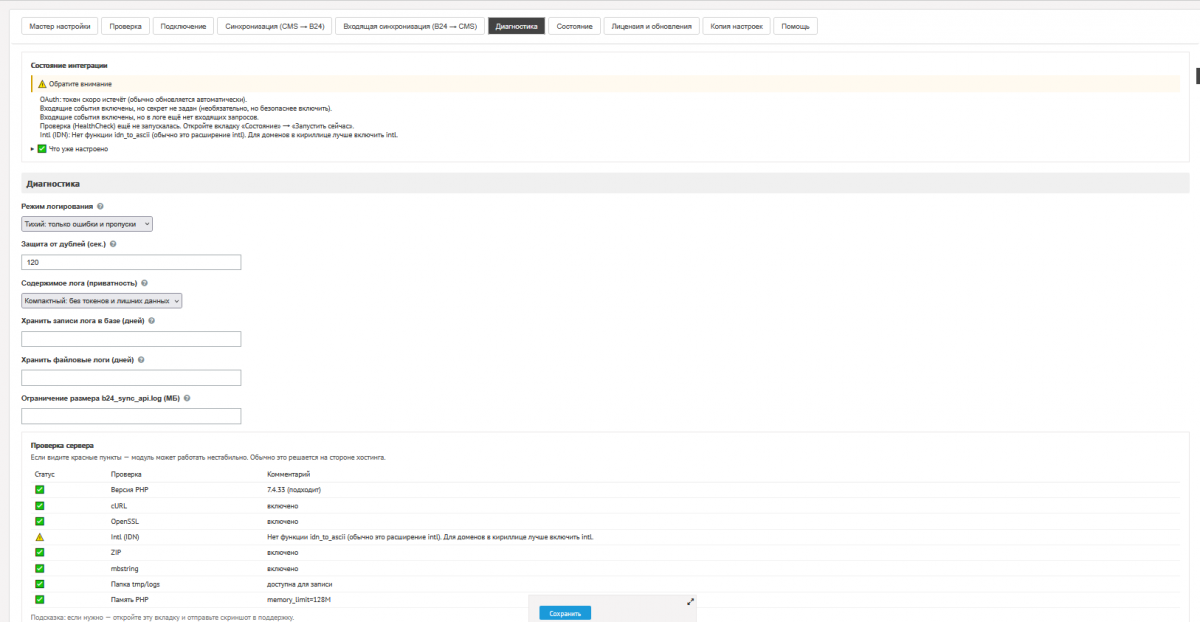The width and height of the screenshot is (1200, 622).
Task: Click help icon for Содержимое лога (приватность)
Action: coord(145,283)
